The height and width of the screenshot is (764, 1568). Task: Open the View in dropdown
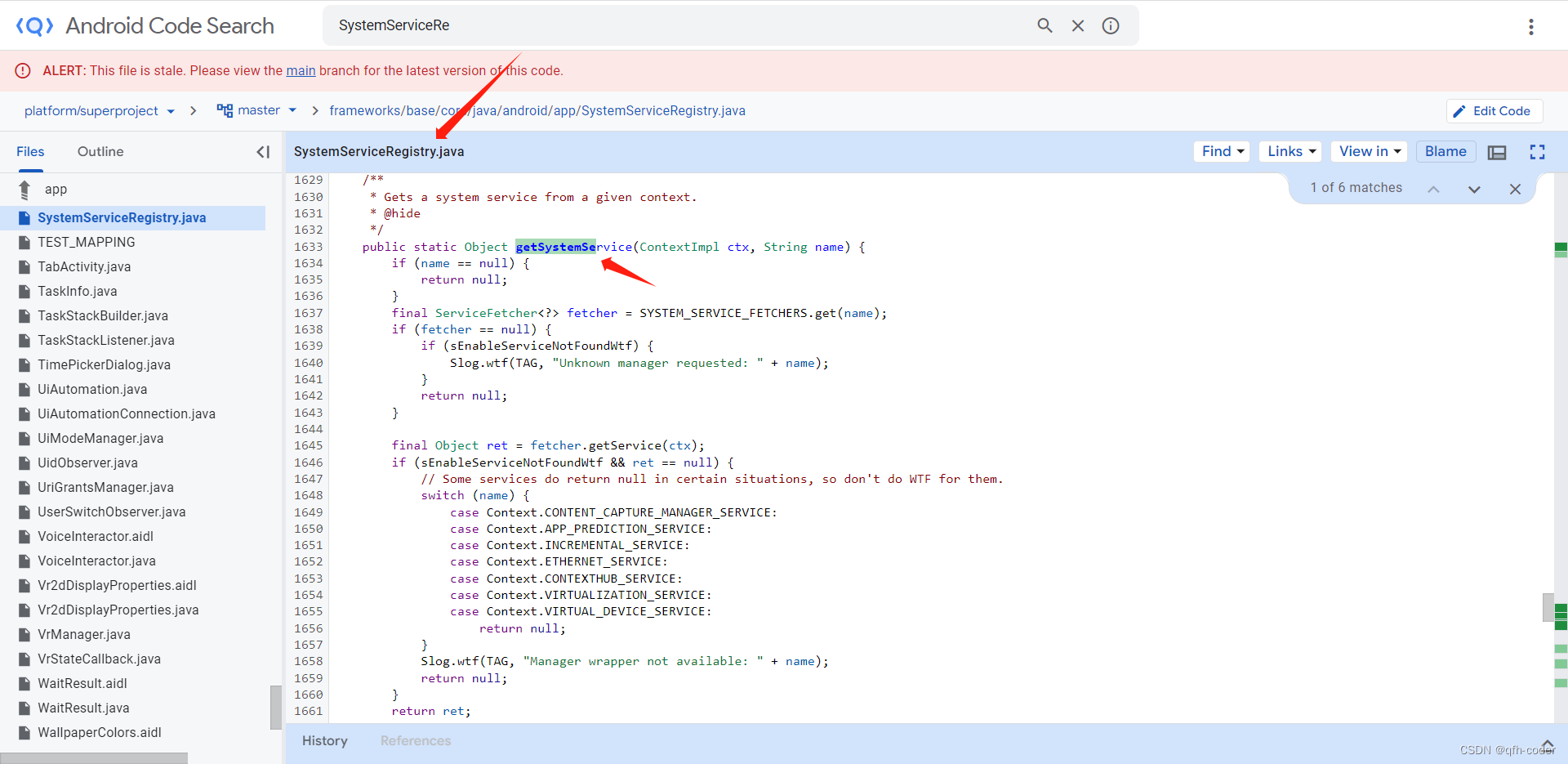(x=1369, y=151)
